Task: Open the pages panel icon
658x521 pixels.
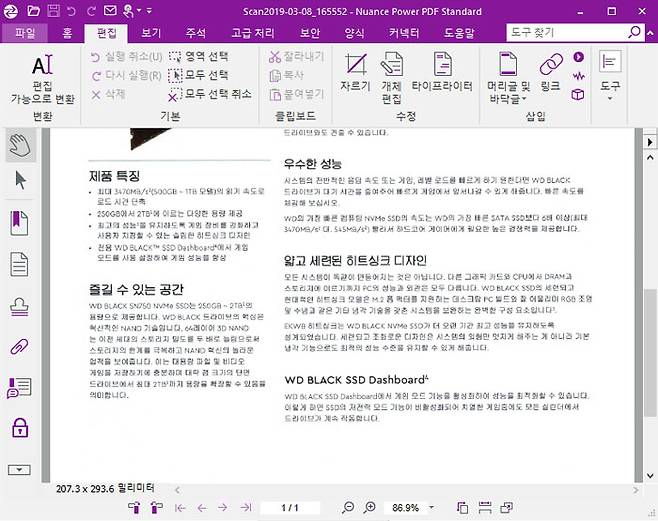Action: (19, 264)
